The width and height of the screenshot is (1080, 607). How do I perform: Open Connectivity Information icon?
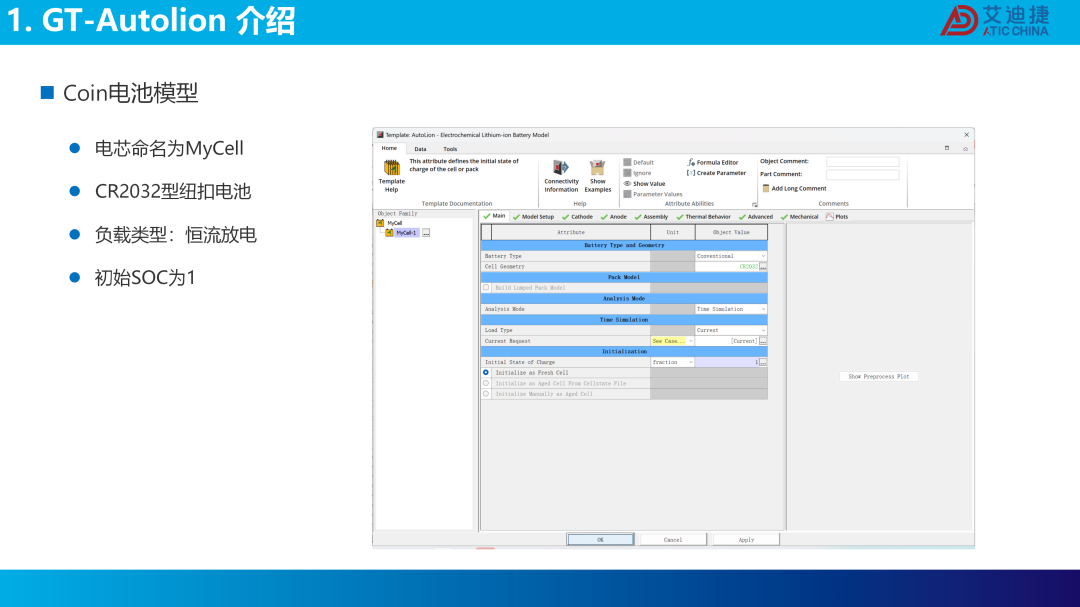tap(561, 167)
